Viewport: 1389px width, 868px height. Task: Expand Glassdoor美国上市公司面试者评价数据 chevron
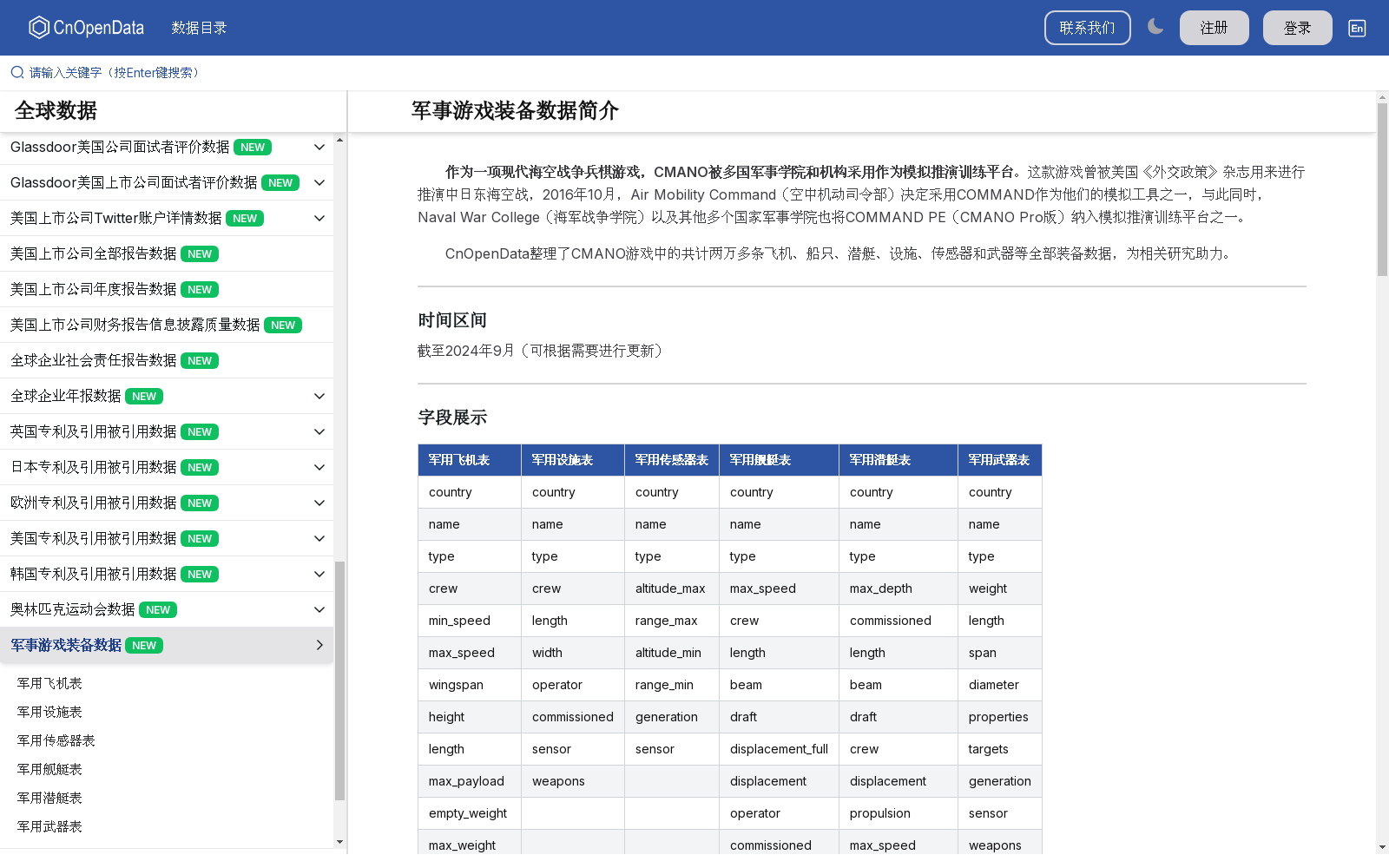pos(319,183)
